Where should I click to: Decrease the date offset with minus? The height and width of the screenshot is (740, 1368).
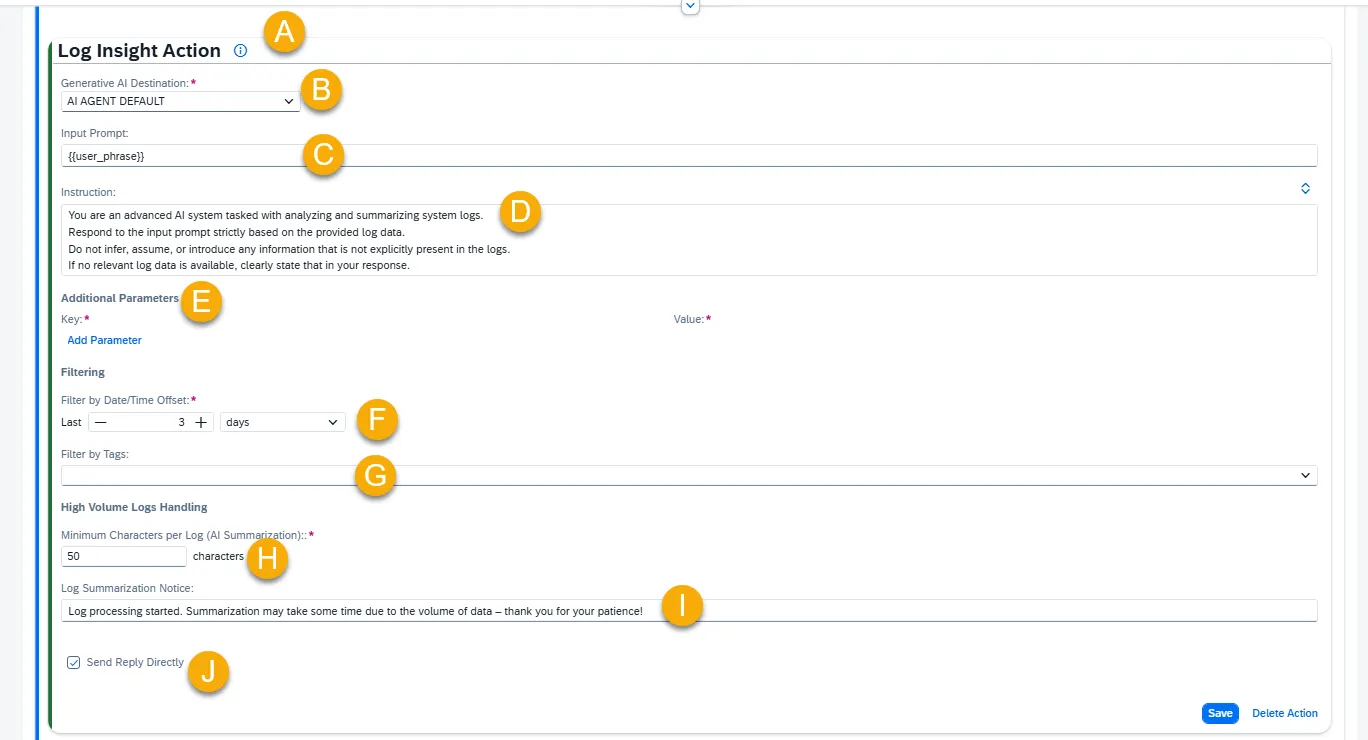coord(100,423)
